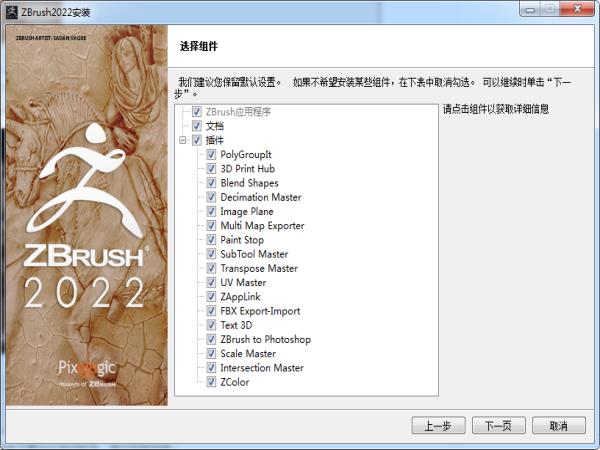Select the Blend Shapes tree item
The image size is (600, 450).
pos(249,183)
